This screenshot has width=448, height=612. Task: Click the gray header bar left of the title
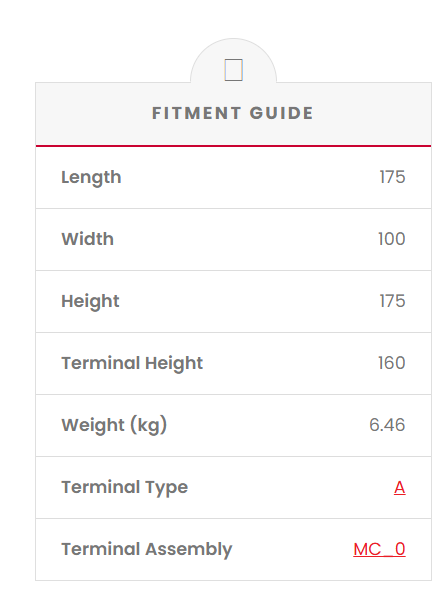(x=94, y=114)
